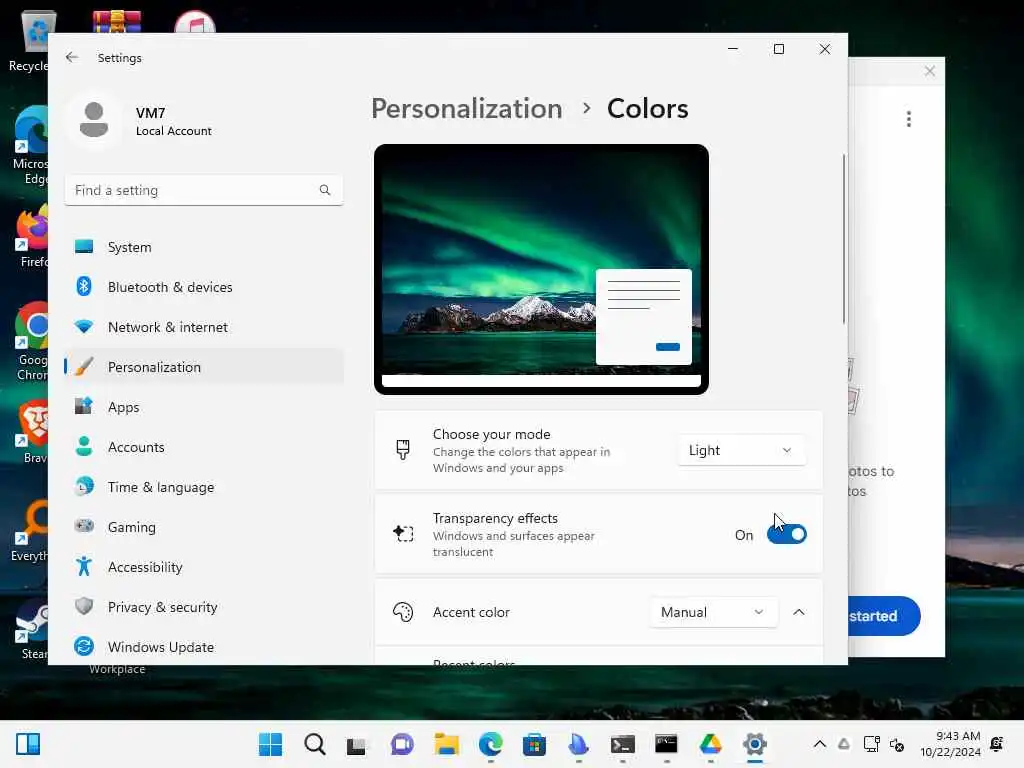Click the started button in the background window
The image size is (1024, 768).
[884, 616]
